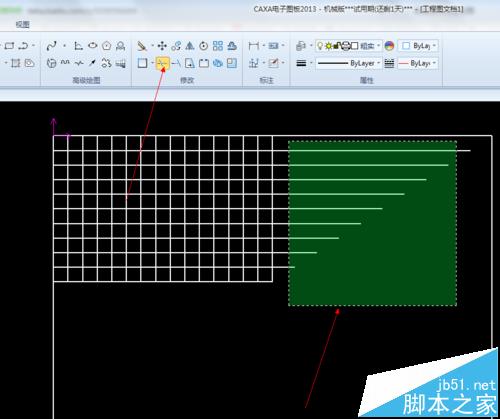Select the Array (four squares) tool
Viewport: 500px width, 419px height.
(218, 46)
